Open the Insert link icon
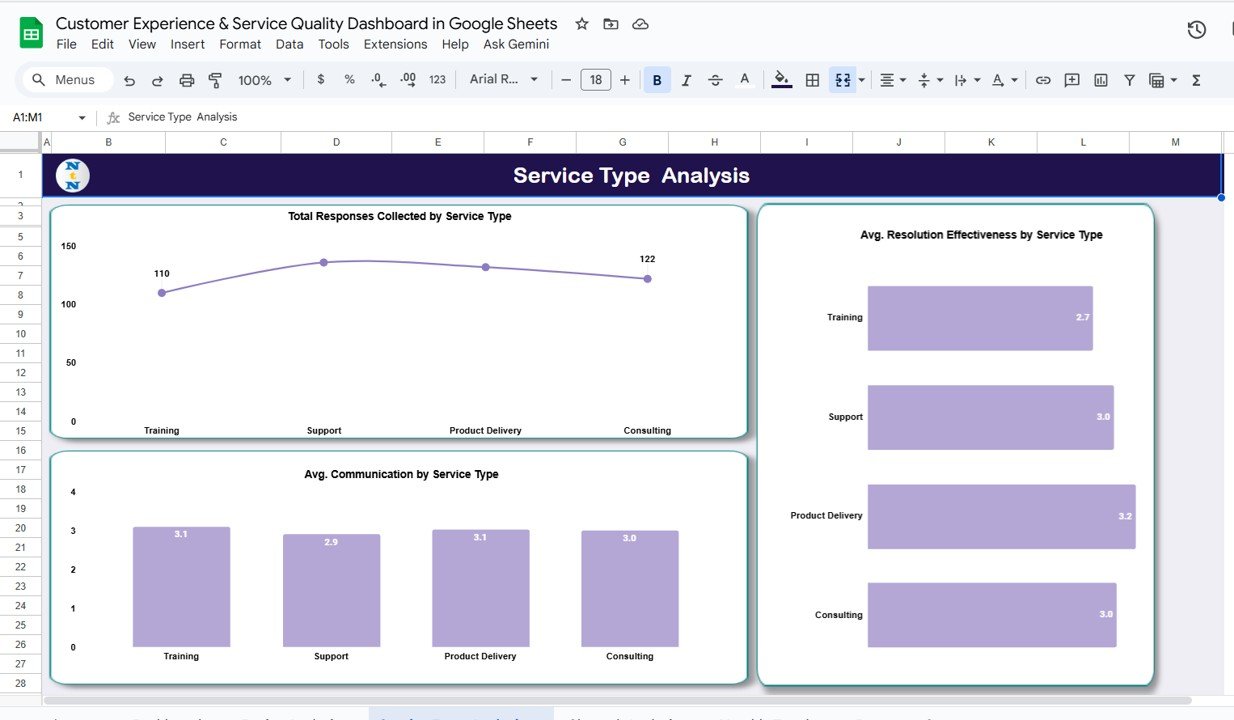The image size is (1234, 720). [1043, 79]
